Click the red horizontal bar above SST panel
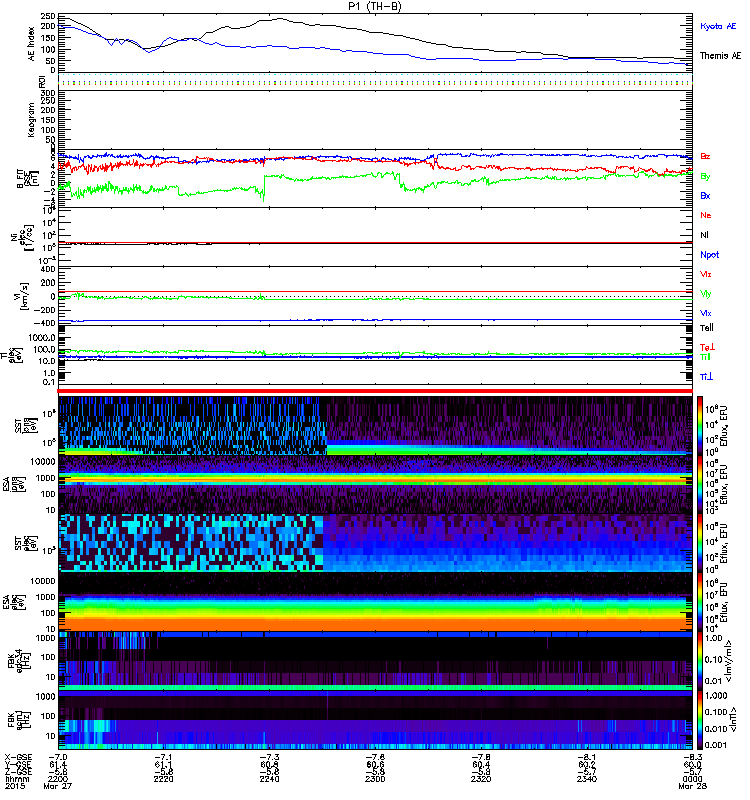The height and width of the screenshot is (800, 750). (374, 391)
